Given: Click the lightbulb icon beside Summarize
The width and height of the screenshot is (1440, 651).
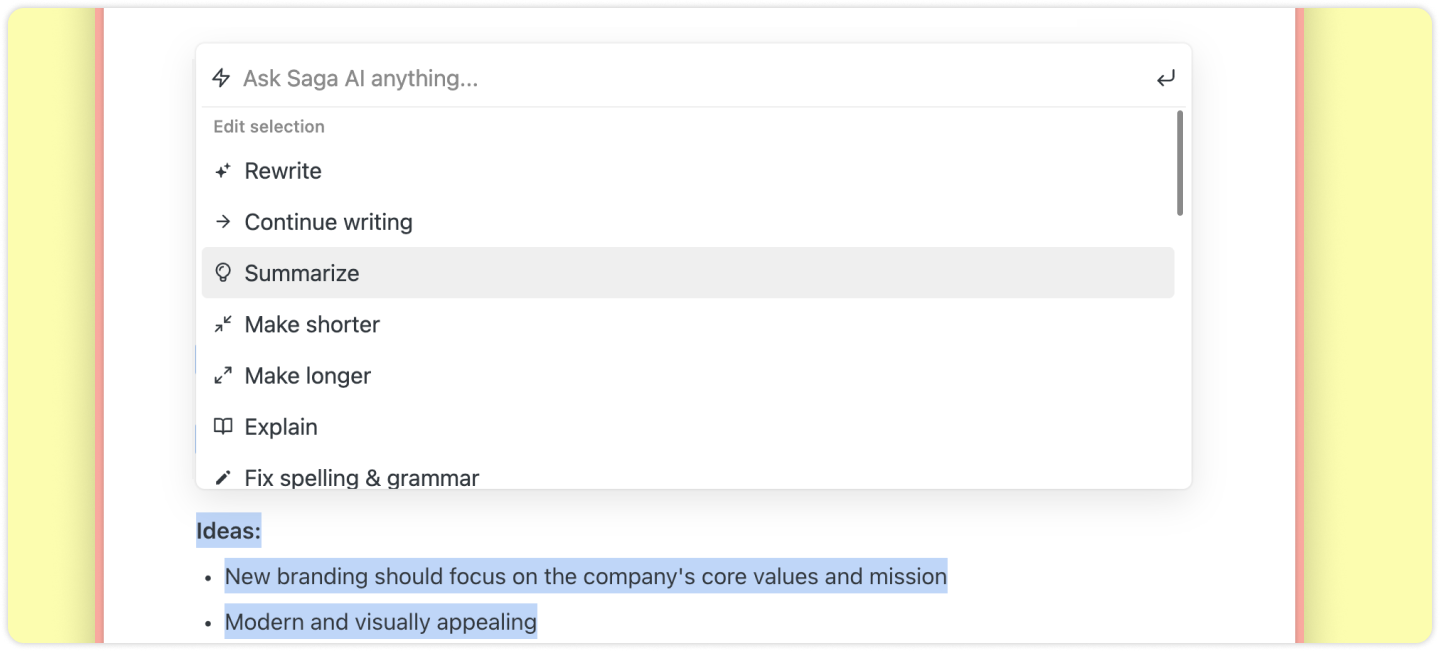Looking at the screenshot, I should [223, 273].
